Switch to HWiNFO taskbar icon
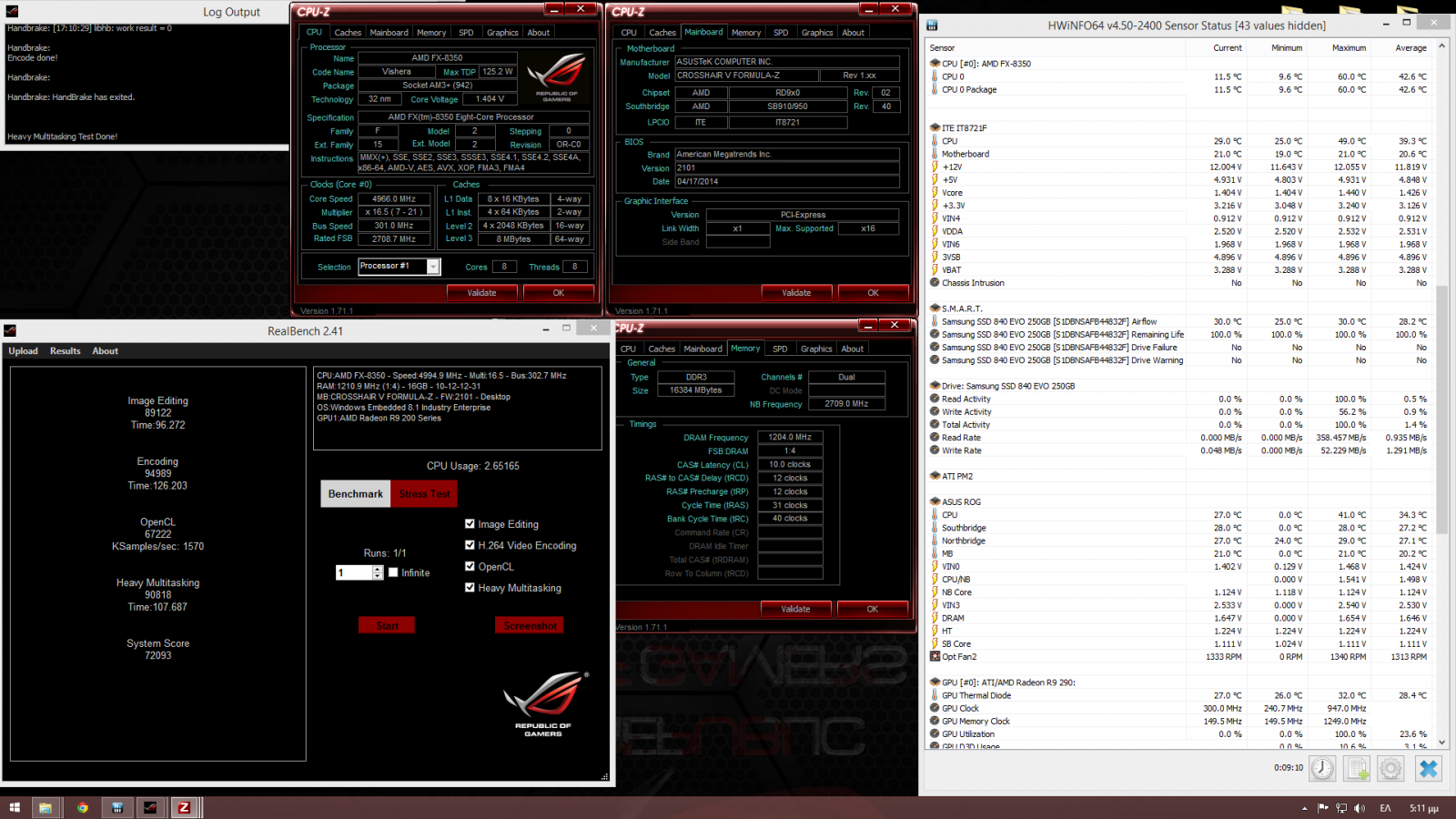The width and height of the screenshot is (1456, 819). click(x=117, y=807)
